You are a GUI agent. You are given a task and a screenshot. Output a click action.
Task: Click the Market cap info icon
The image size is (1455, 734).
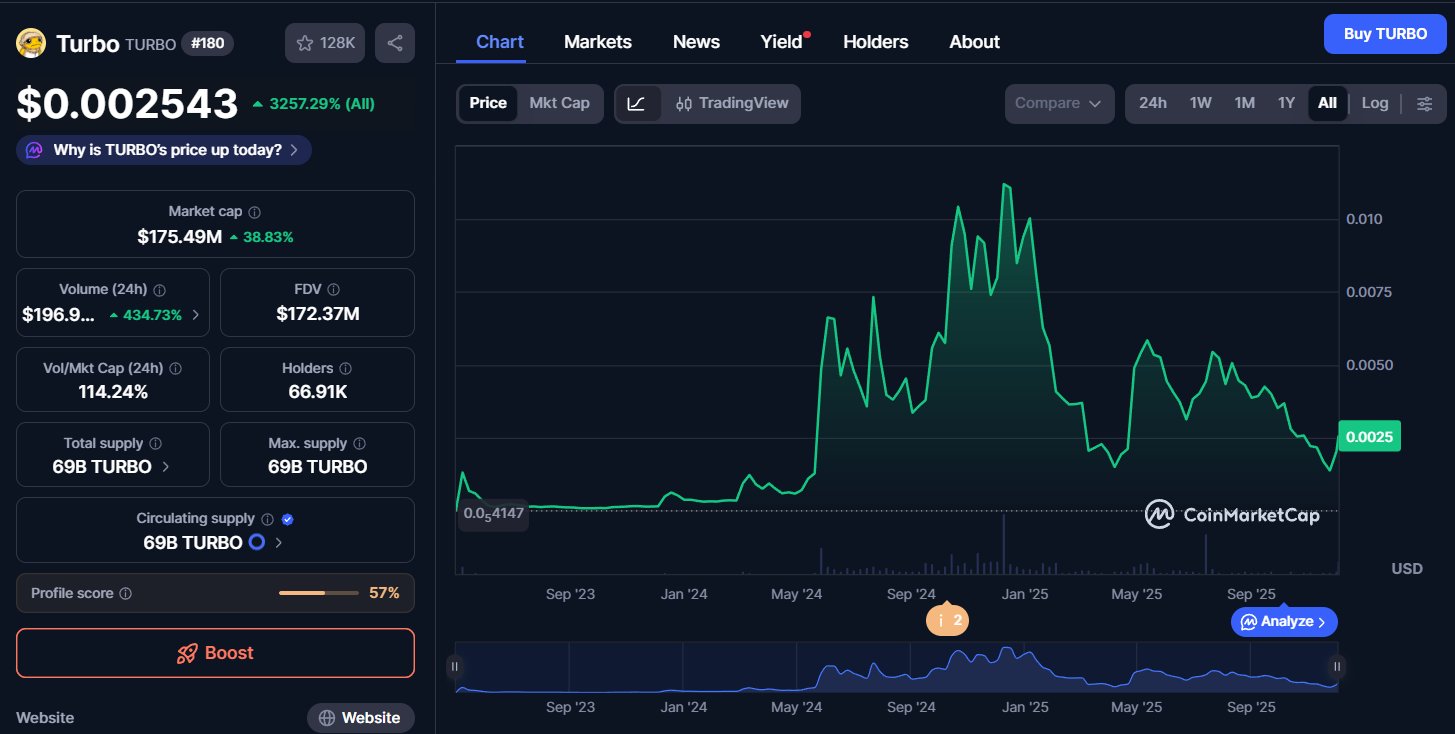coord(254,212)
